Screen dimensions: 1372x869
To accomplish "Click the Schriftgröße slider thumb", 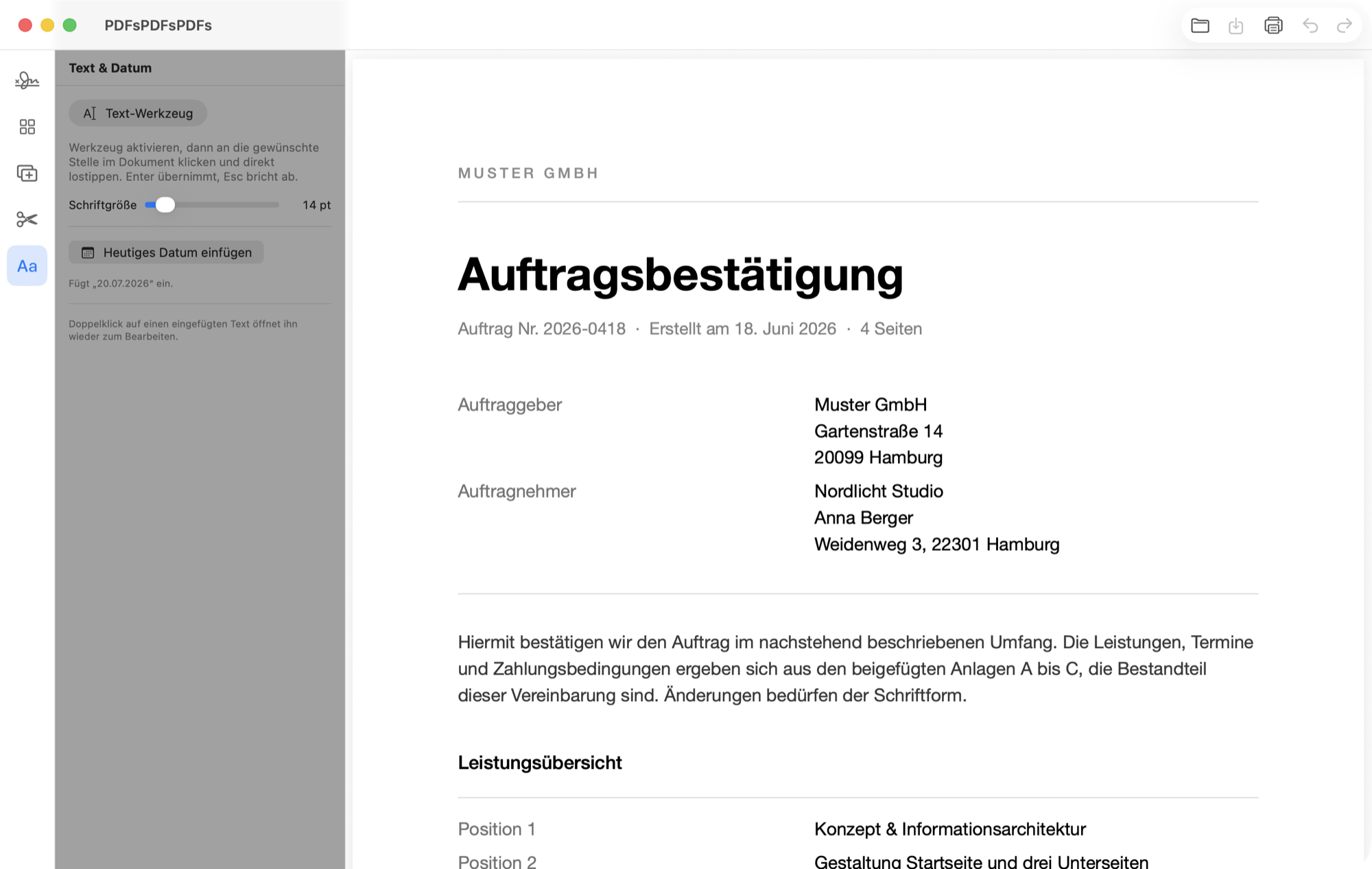I will click(x=165, y=204).
